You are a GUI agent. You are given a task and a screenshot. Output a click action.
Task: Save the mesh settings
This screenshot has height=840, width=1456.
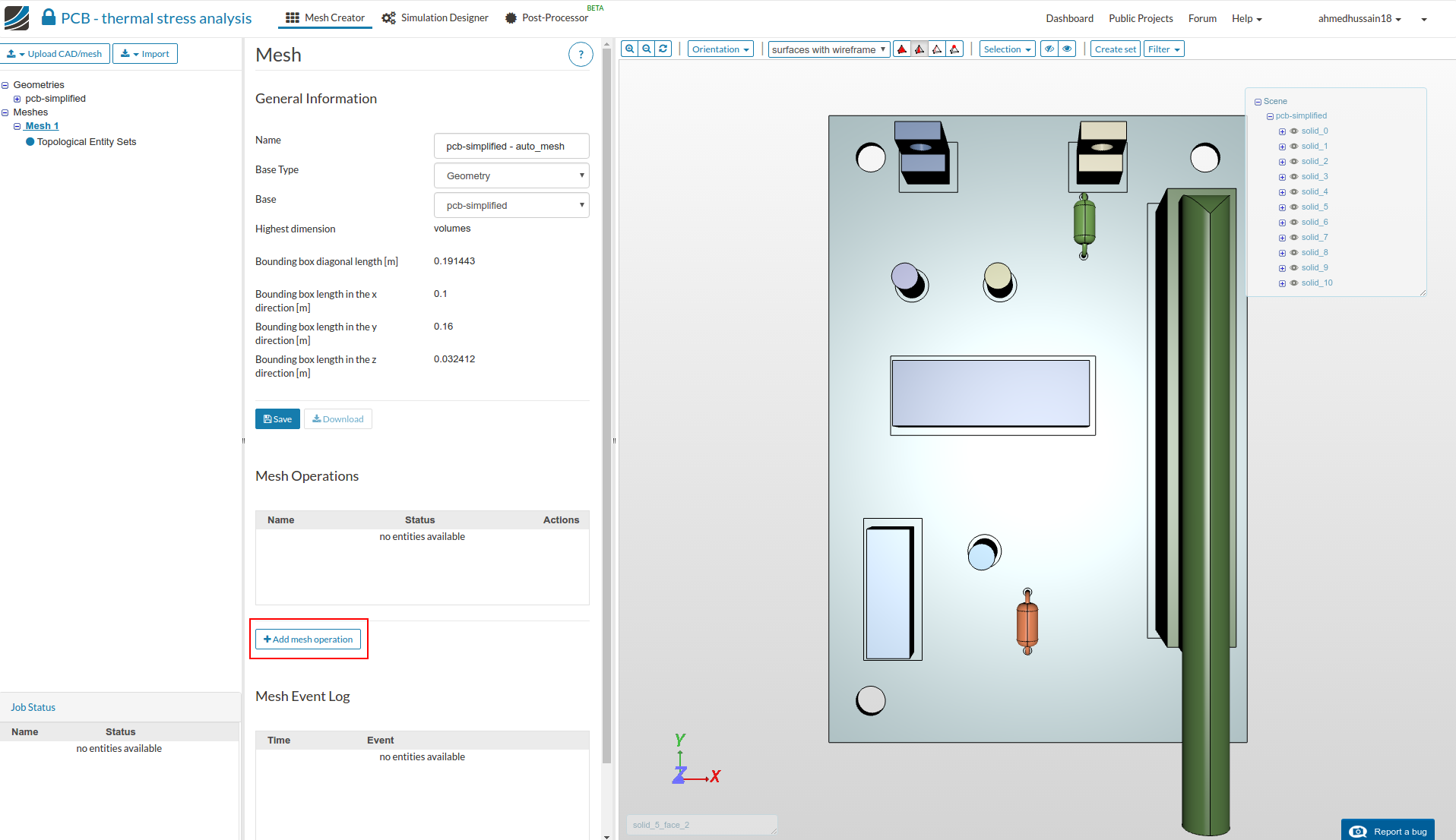tap(277, 419)
